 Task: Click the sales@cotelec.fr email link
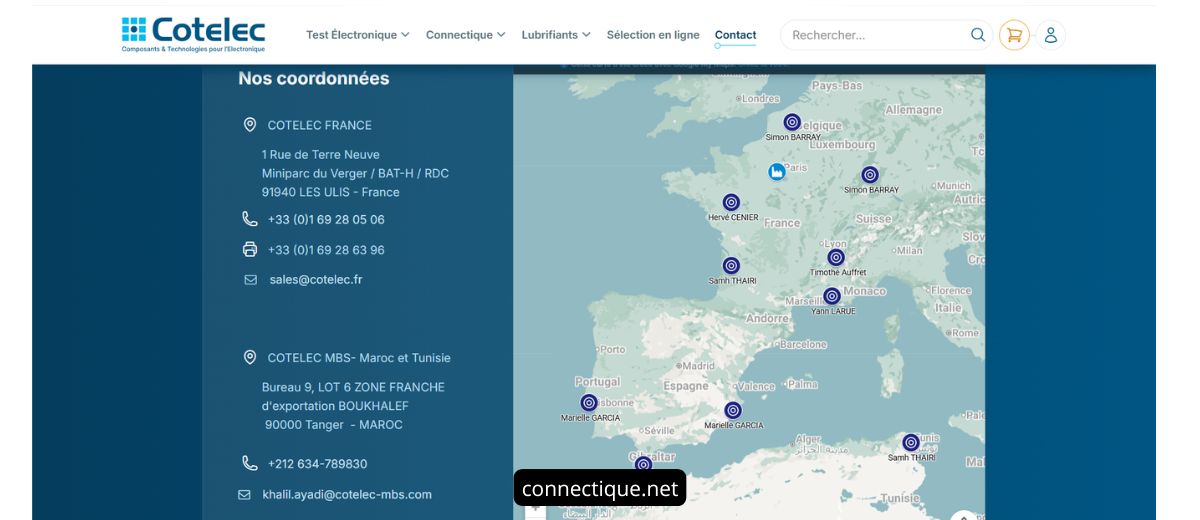(x=315, y=280)
